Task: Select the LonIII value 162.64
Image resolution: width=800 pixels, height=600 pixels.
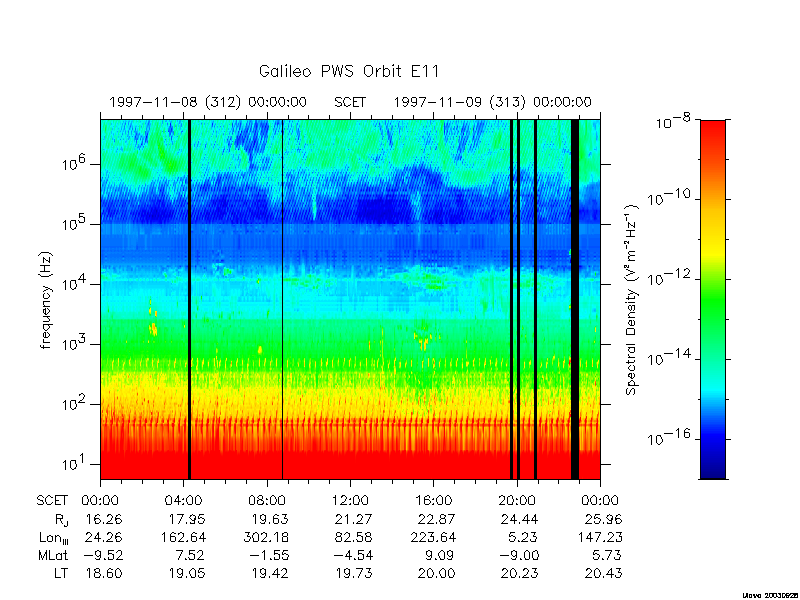Action: pos(184,537)
